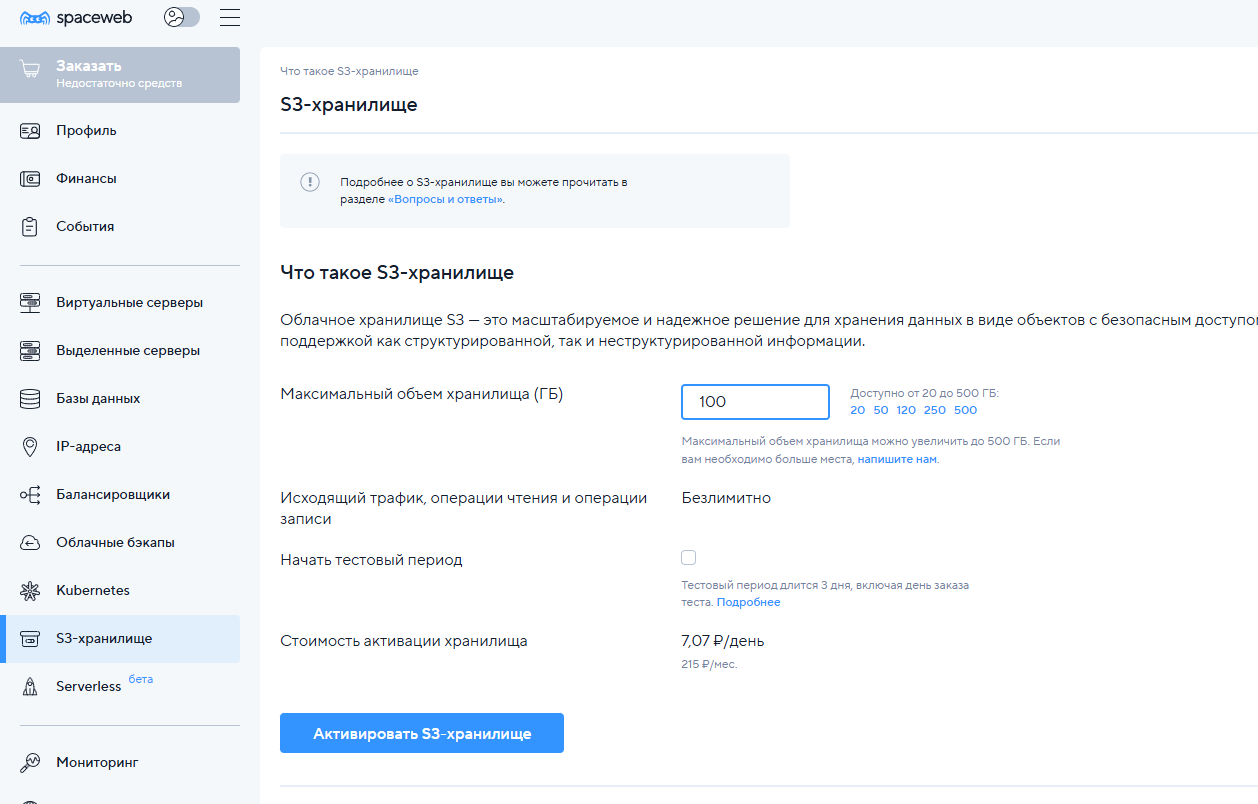This screenshot has height=804, width=1258.
Task: Click the напишите нам link
Action: tap(897, 460)
